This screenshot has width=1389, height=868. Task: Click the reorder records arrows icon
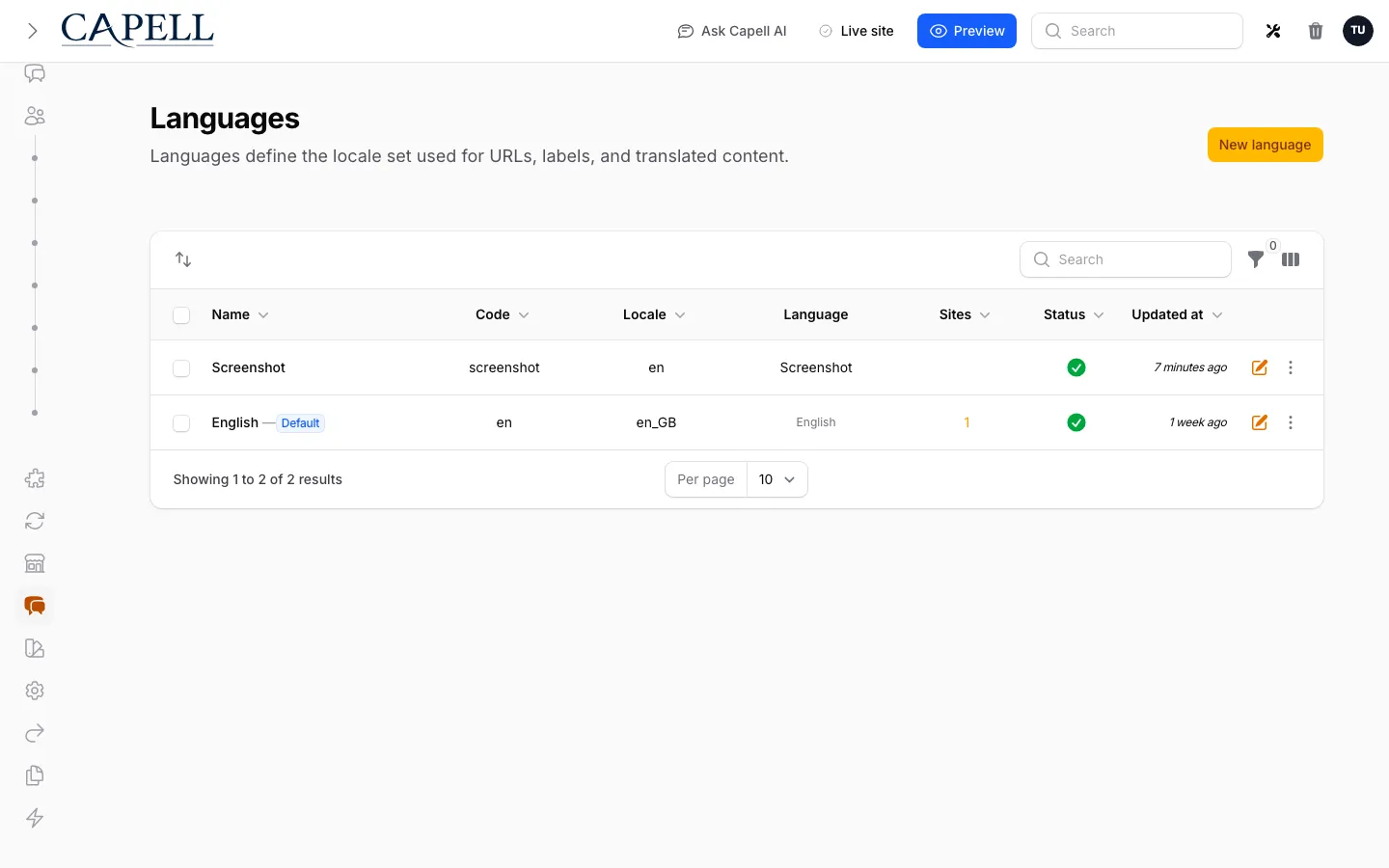[183, 259]
